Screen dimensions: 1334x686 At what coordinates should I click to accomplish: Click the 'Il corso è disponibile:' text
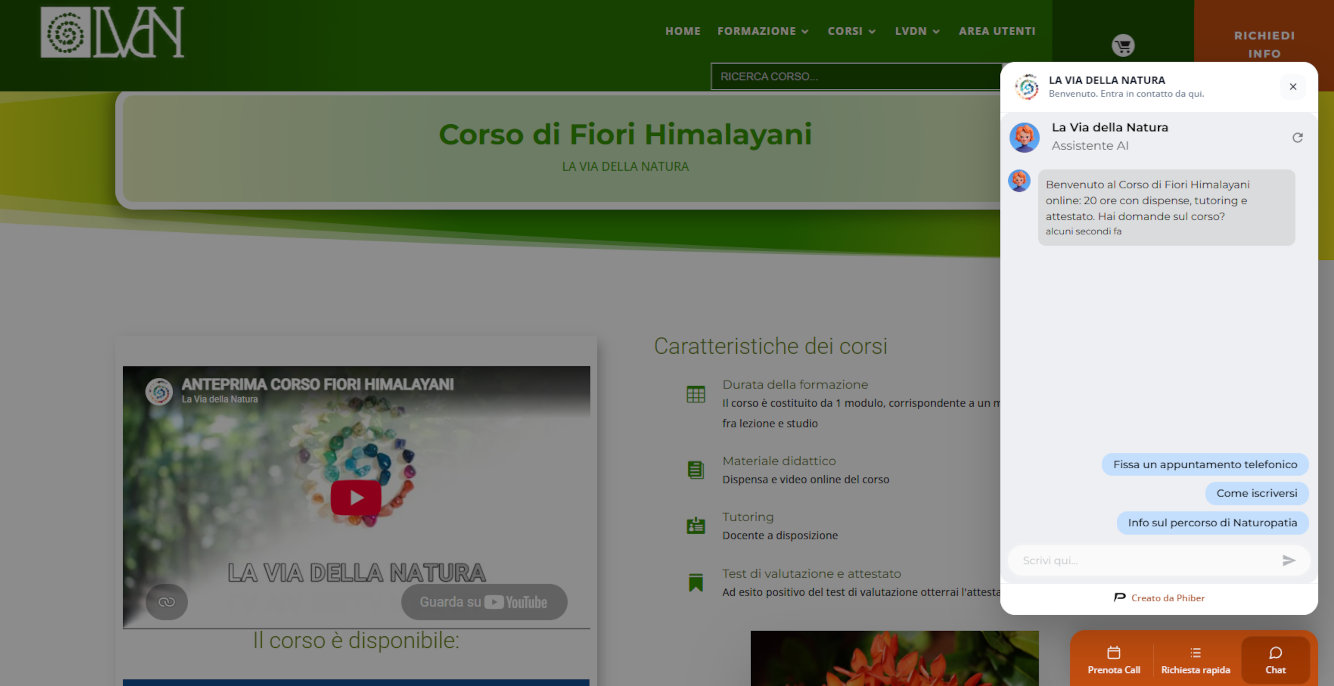click(x=356, y=641)
